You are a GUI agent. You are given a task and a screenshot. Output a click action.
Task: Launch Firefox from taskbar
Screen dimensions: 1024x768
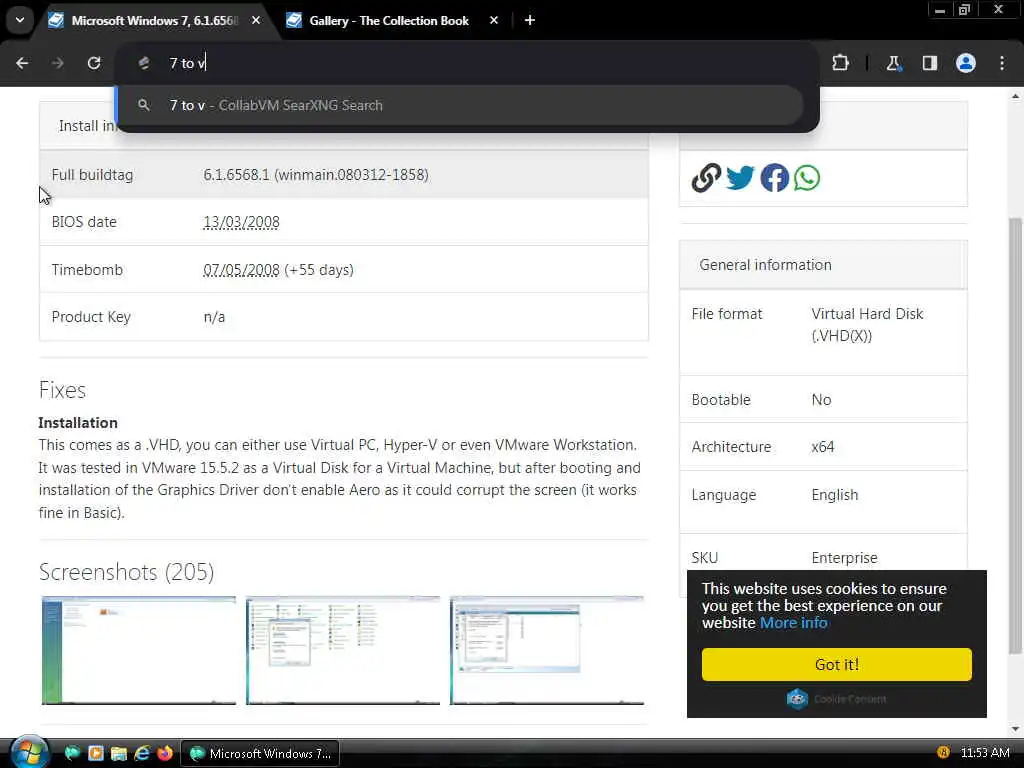pyautogui.click(x=165, y=753)
